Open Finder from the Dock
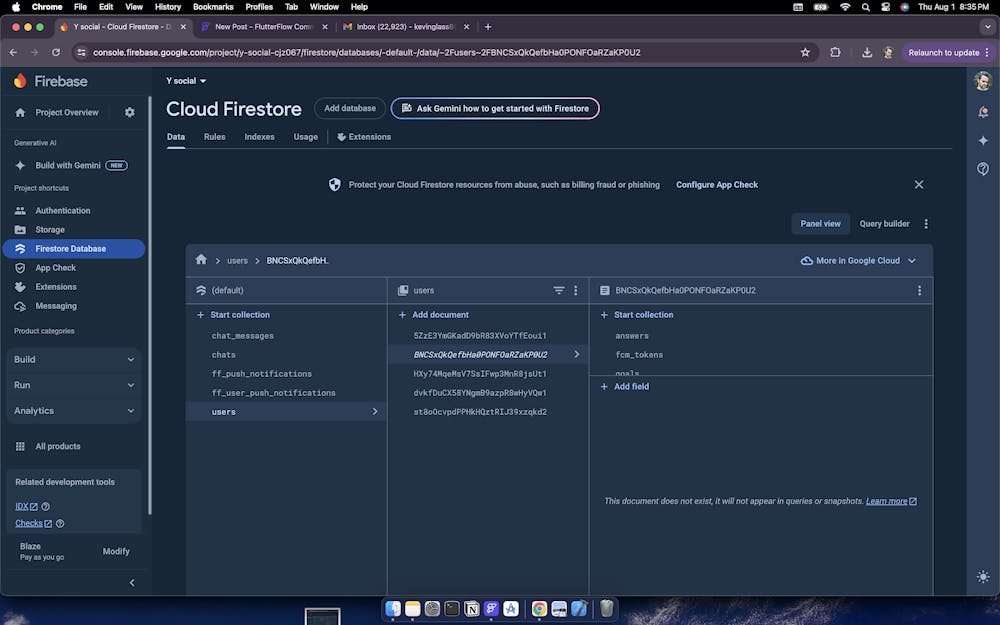 coord(393,608)
